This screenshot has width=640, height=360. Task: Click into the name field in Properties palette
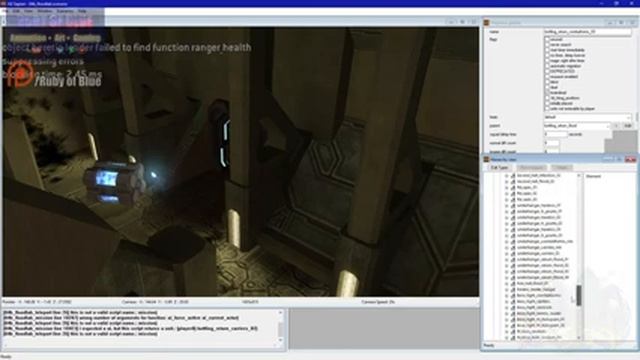587,31
